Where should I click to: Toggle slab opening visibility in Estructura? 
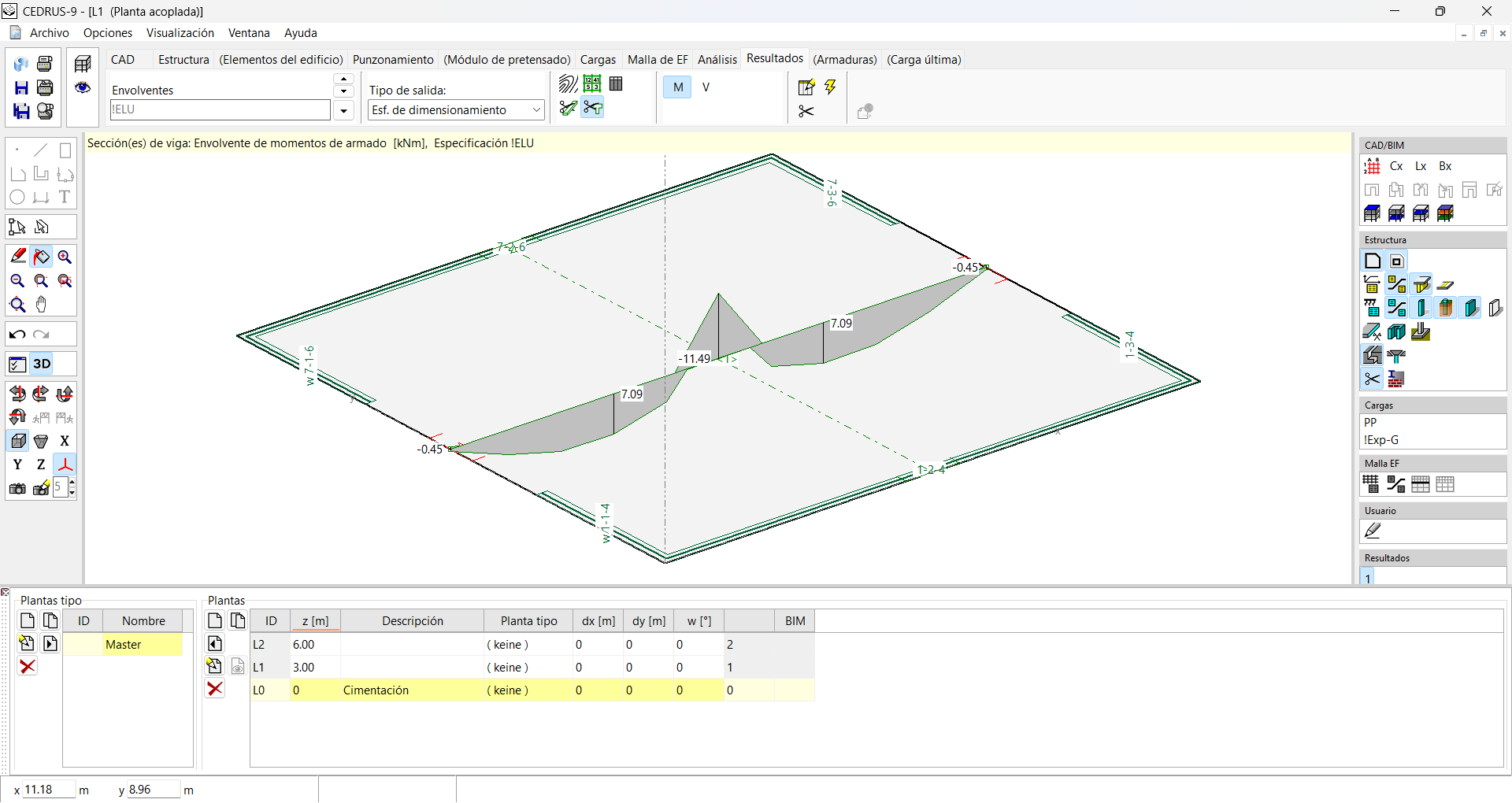pyautogui.click(x=1396, y=261)
